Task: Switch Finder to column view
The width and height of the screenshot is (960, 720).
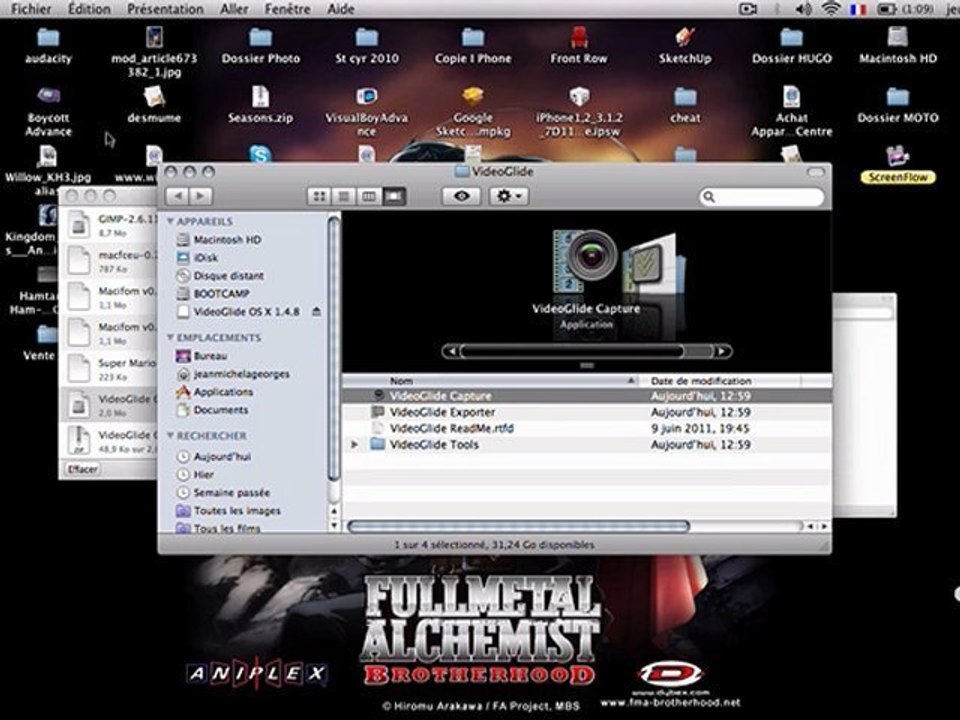Action: [369, 196]
